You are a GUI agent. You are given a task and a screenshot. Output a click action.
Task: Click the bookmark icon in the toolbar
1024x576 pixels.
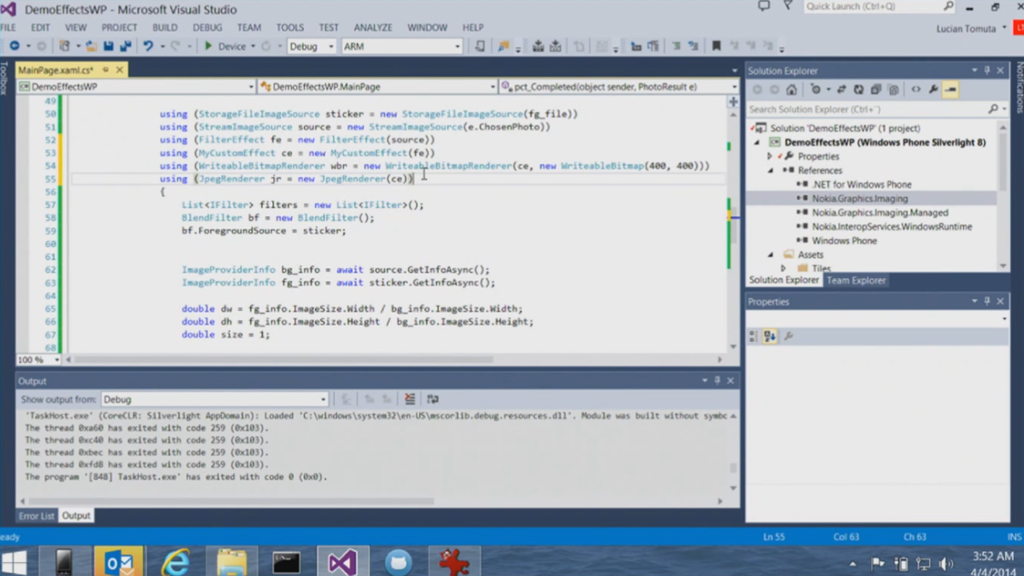pyautogui.click(x=716, y=46)
